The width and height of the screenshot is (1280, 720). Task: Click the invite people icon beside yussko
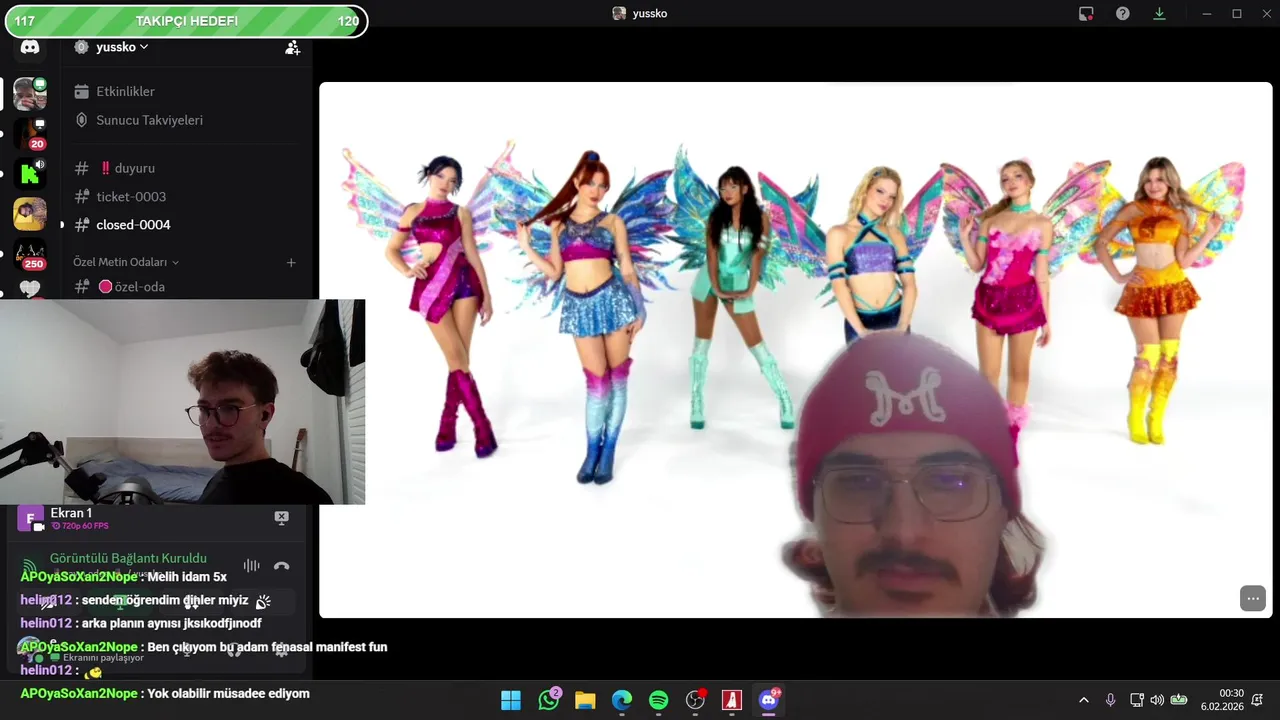(292, 47)
